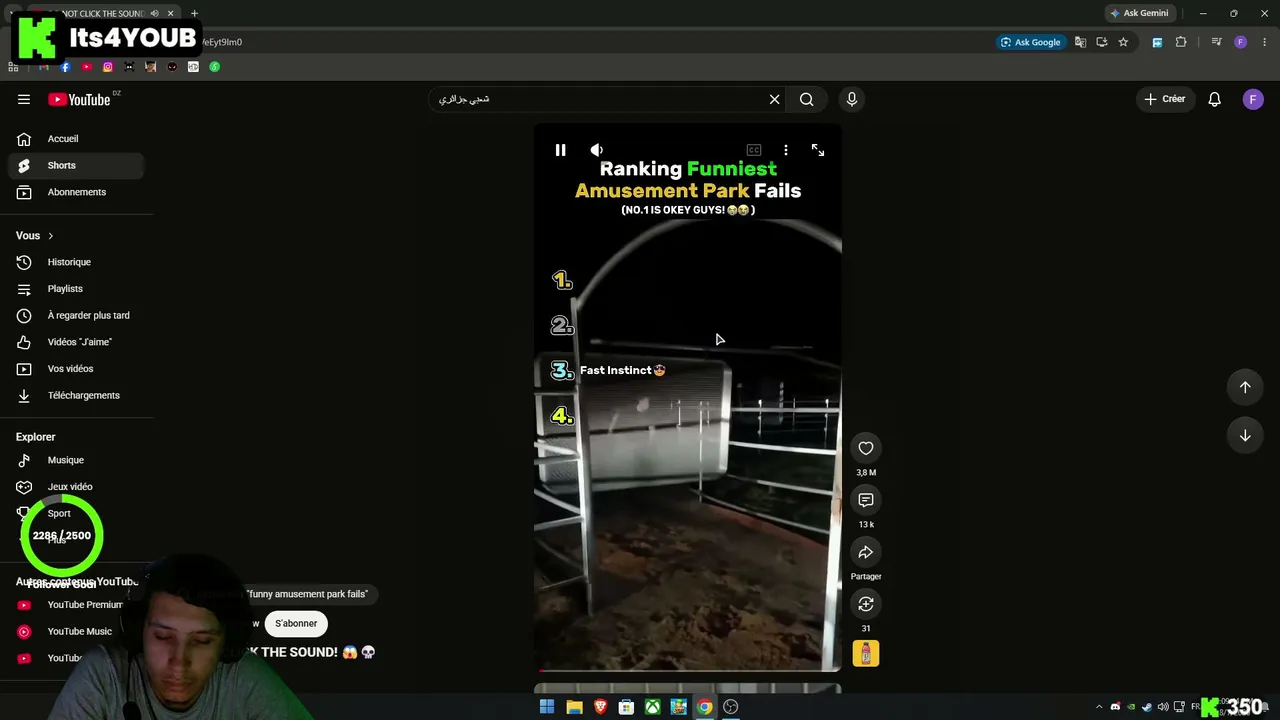
Task: Select Shorts in the sidebar
Action: 76,165
